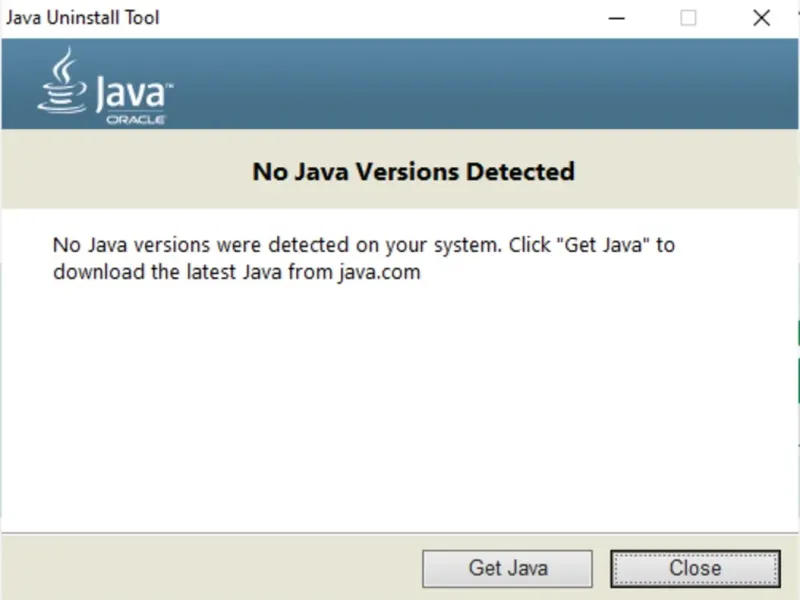The image size is (800, 600).
Task: Click the grayed-out maximize button
Action: tap(688, 18)
